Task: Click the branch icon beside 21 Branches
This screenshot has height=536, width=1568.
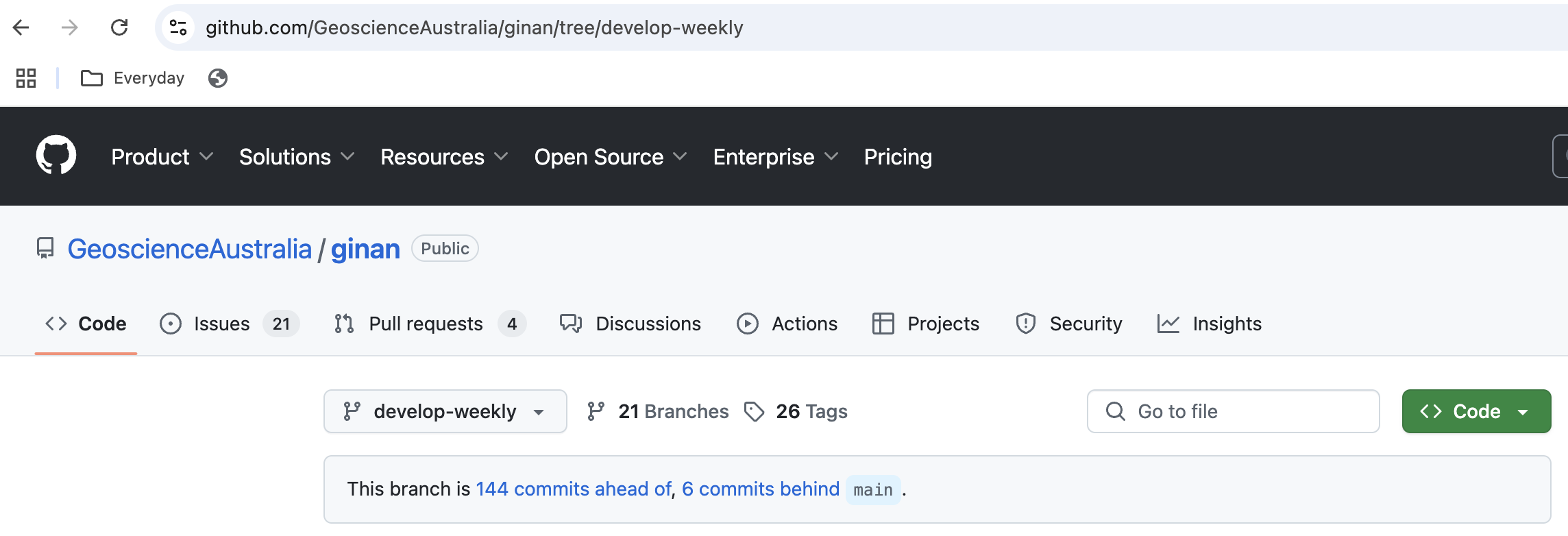Action: 596,411
